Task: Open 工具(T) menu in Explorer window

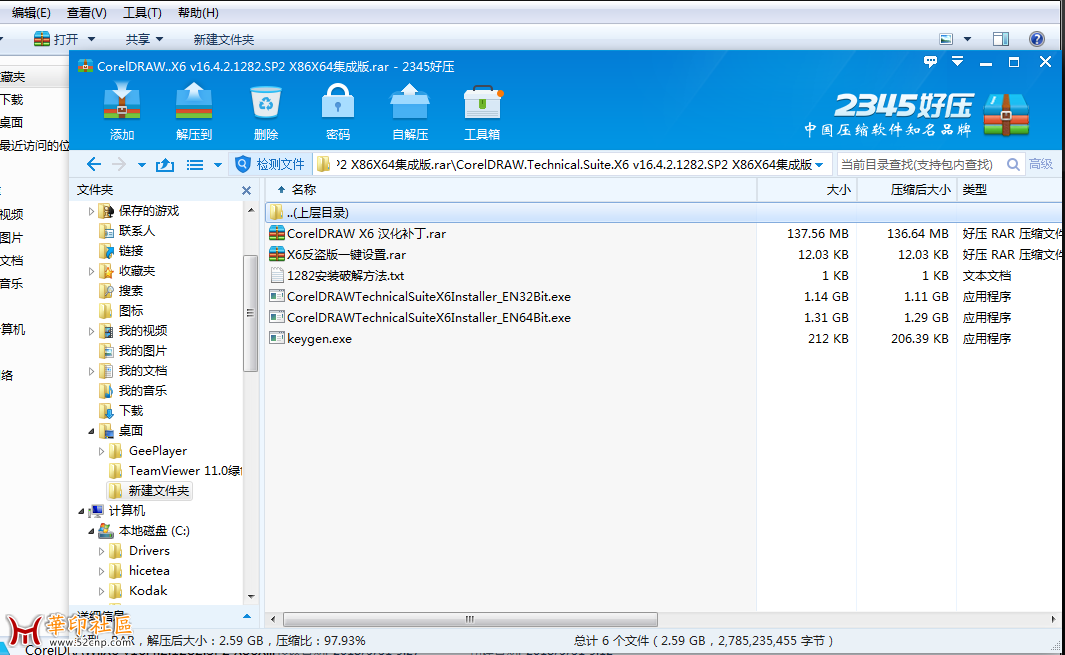Action: coord(142,12)
